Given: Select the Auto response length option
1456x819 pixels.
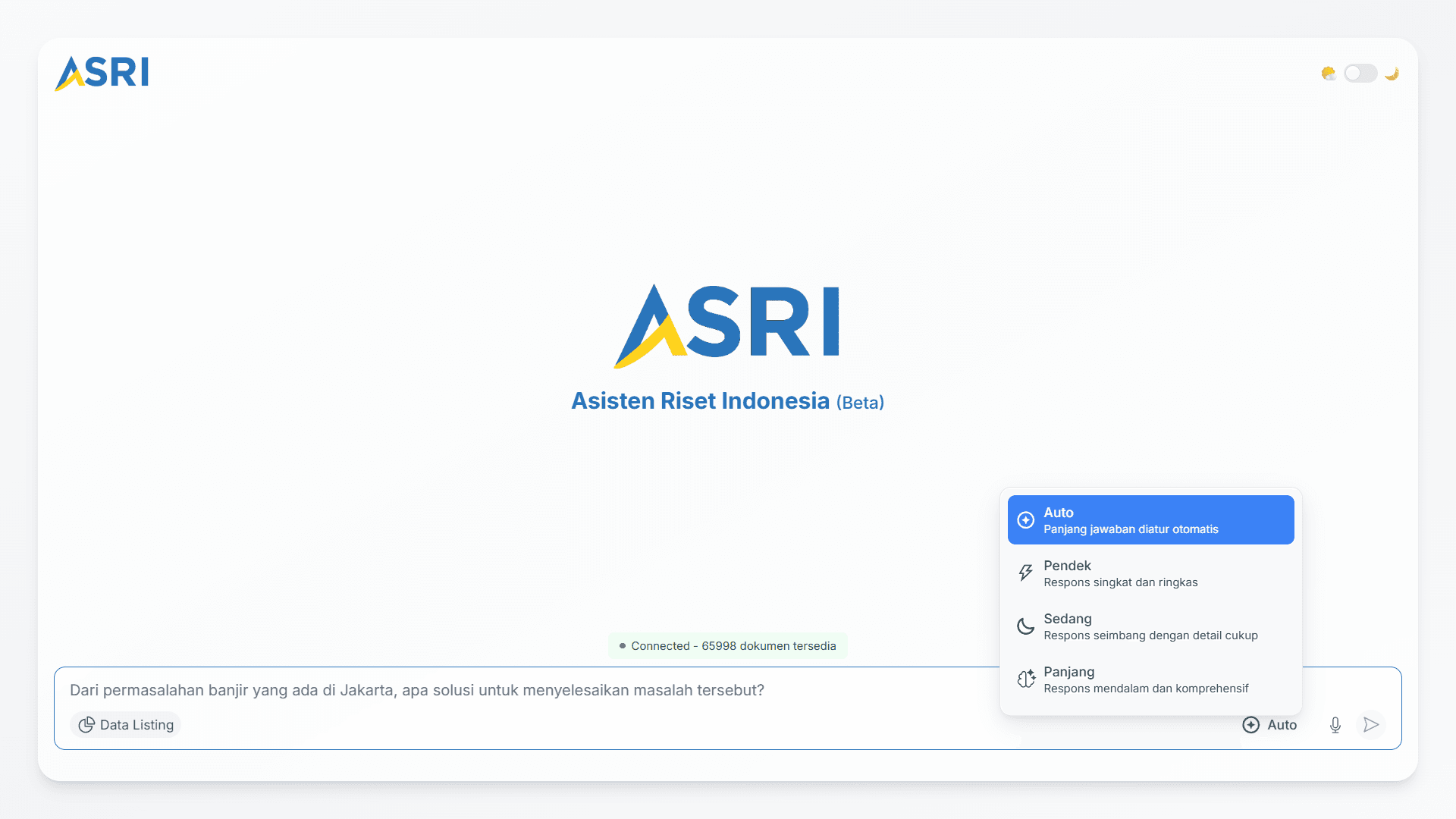Looking at the screenshot, I should 1150,520.
